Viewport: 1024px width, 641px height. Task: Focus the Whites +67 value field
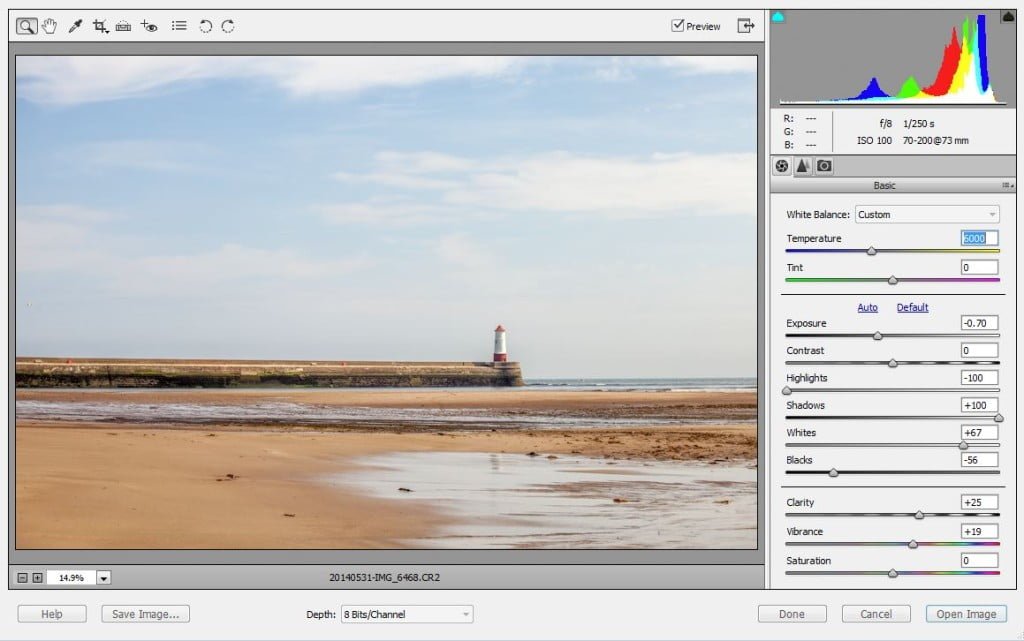[980, 433]
